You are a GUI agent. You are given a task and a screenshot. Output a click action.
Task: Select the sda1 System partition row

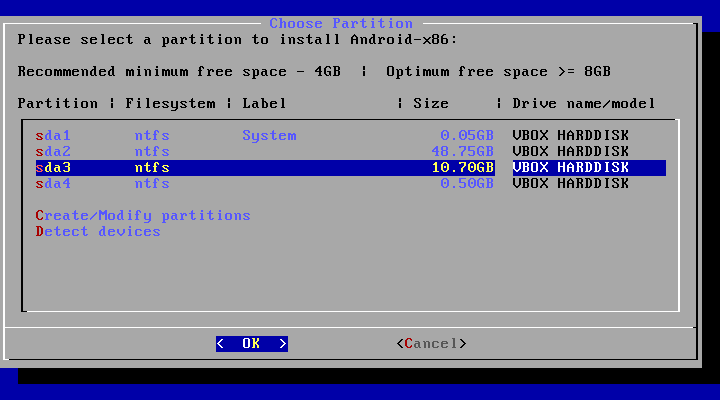coord(350,135)
